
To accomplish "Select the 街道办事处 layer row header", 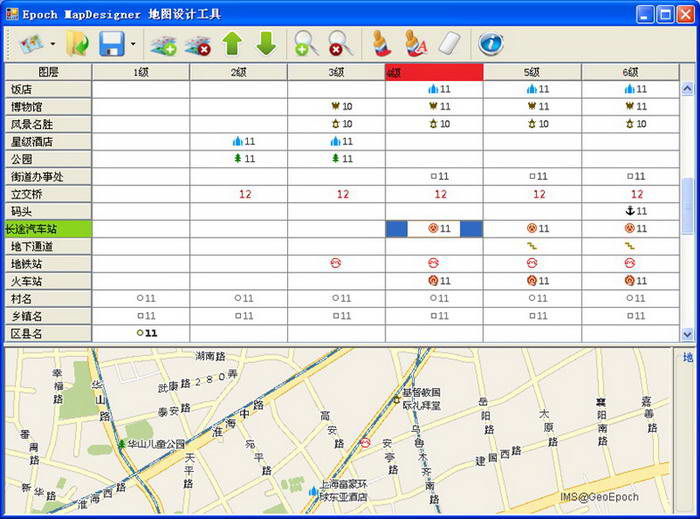I will coord(48,177).
